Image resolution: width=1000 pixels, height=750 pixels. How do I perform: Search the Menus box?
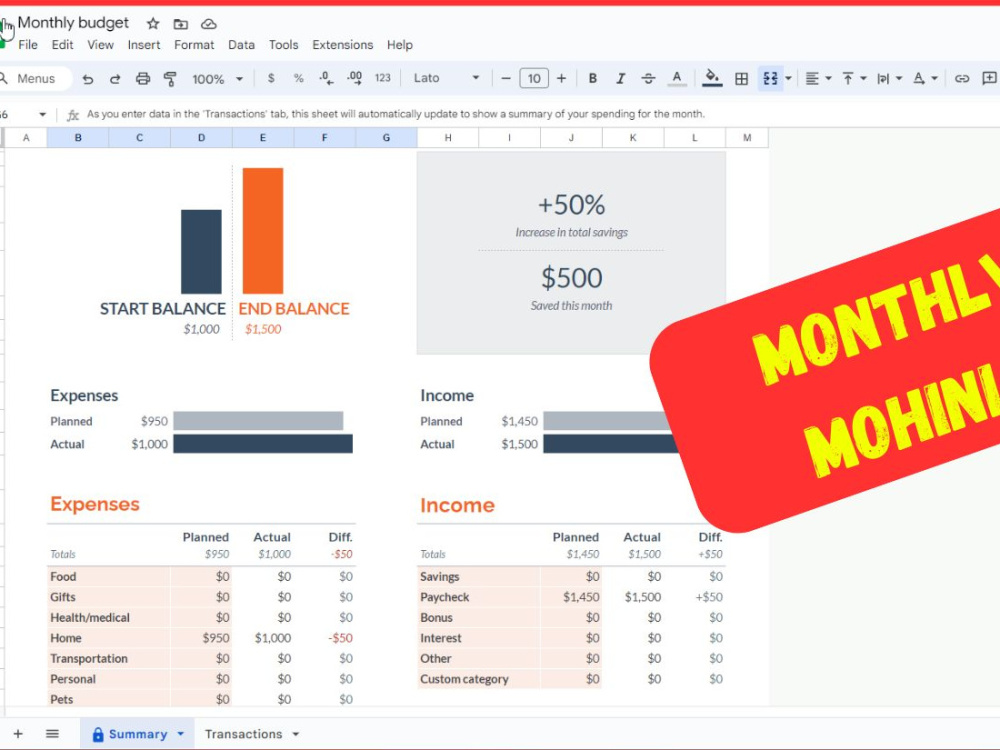[36, 78]
